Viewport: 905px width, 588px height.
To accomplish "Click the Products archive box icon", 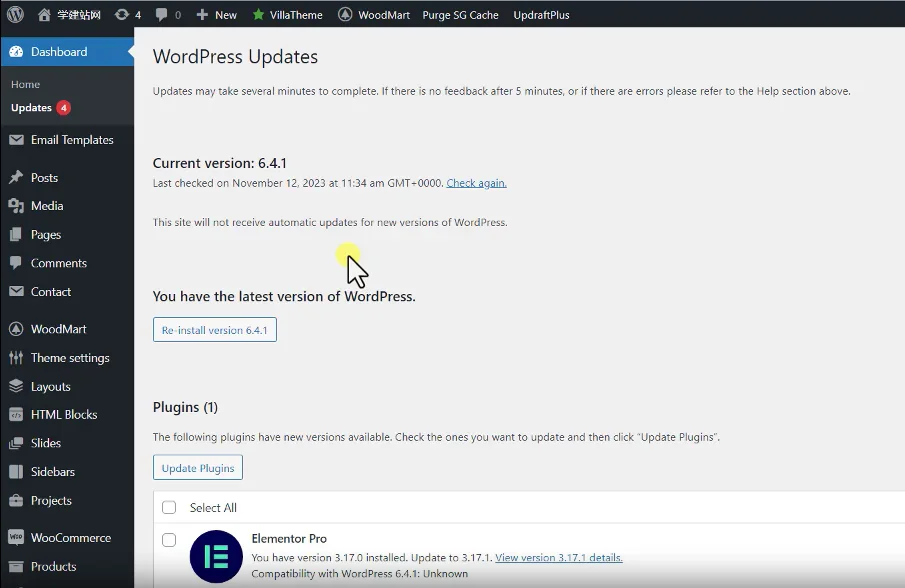I will pos(16,566).
